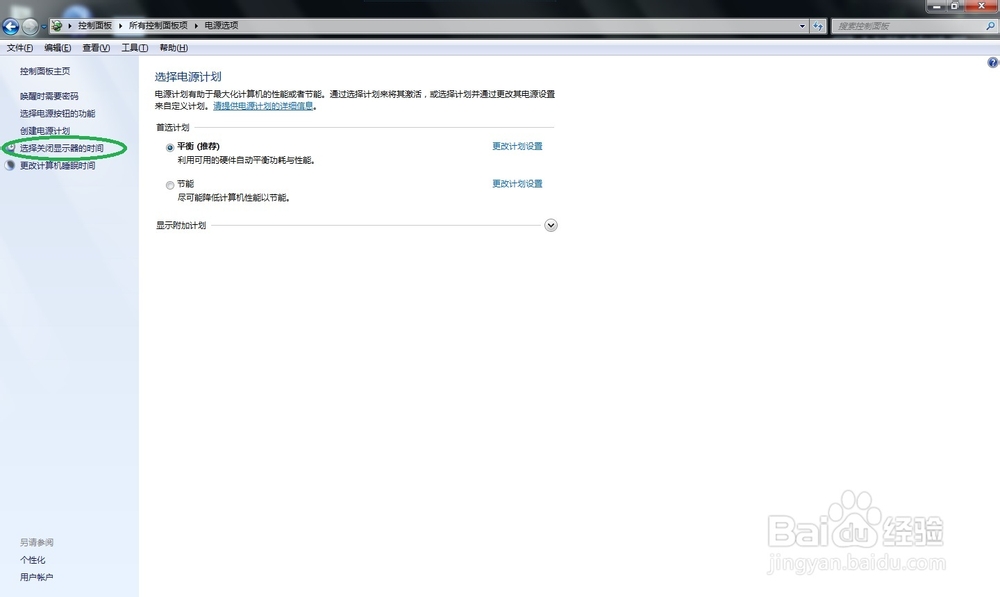
Task: Click text 利用可用的硬件自动平衡功耗与性能
Action: [x=246, y=160]
